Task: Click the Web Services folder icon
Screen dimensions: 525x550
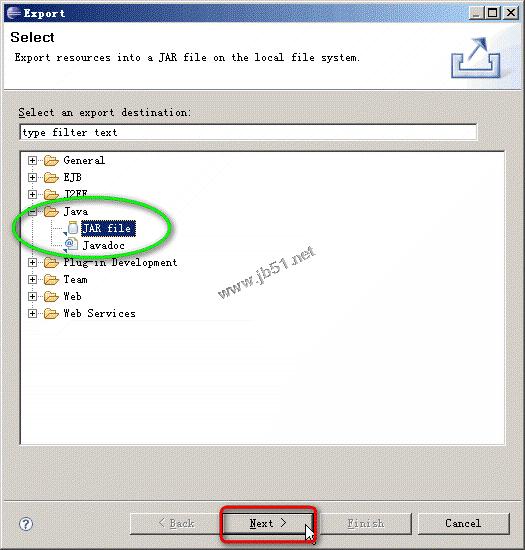Action: point(51,314)
